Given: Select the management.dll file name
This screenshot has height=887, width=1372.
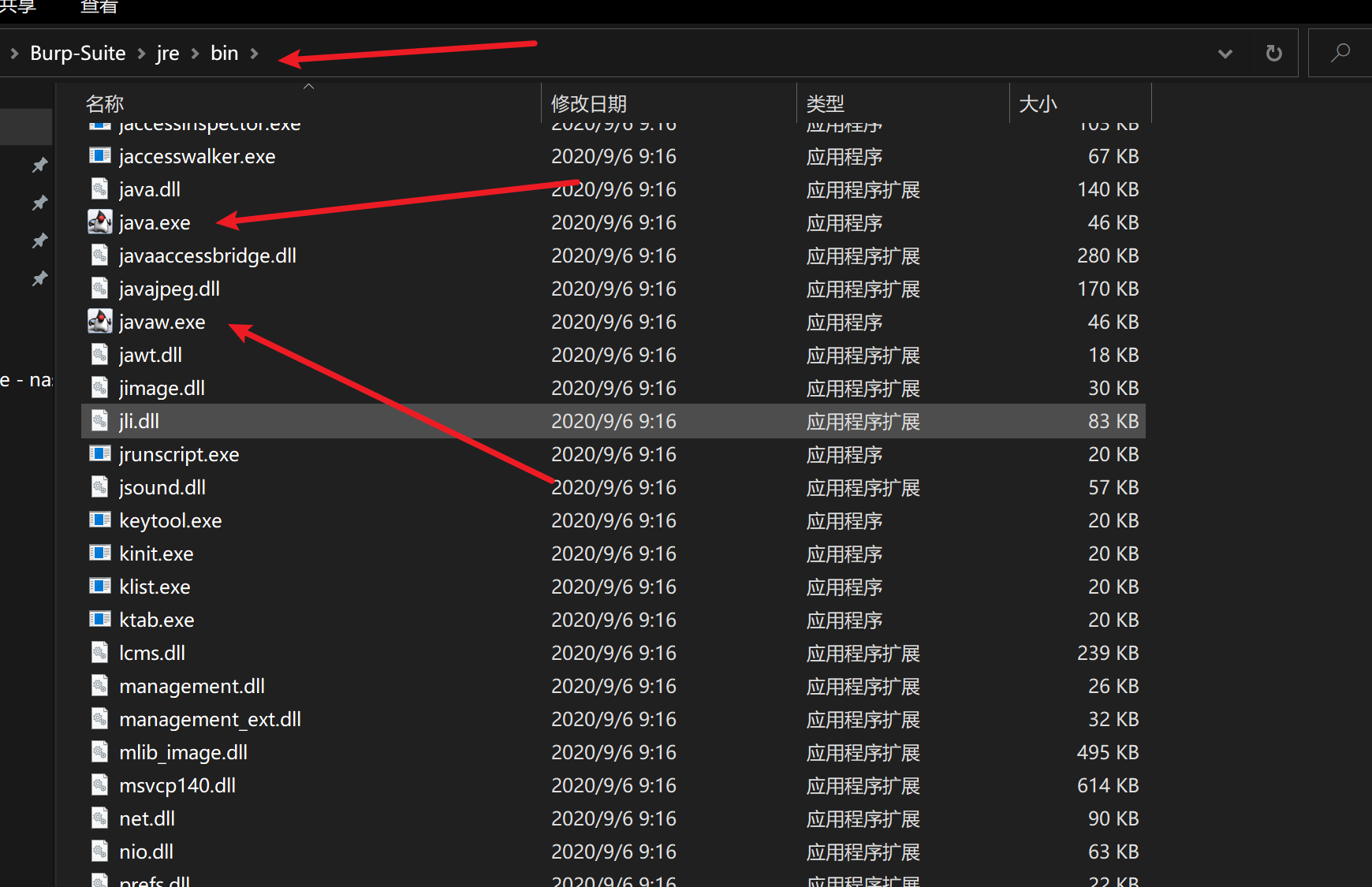Looking at the screenshot, I should (x=192, y=687).
